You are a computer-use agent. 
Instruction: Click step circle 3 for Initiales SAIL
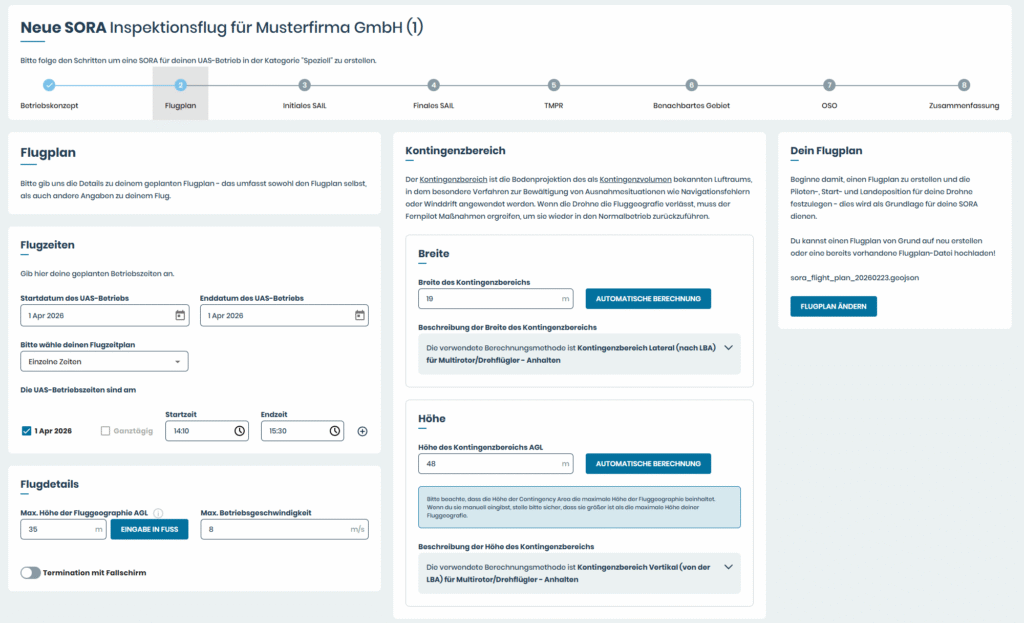(304, 85)
